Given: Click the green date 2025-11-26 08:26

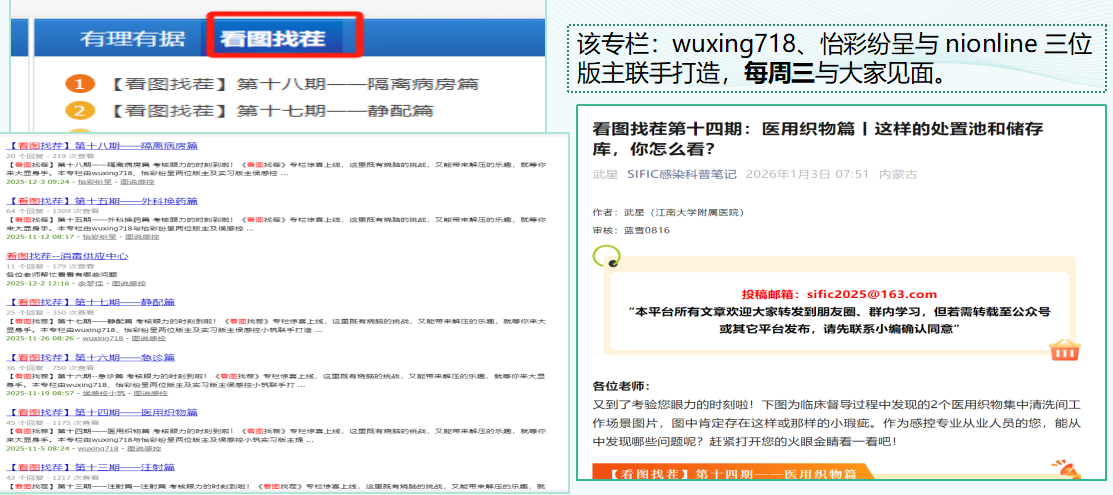Looking at the screenshot, I should [40, 338].
